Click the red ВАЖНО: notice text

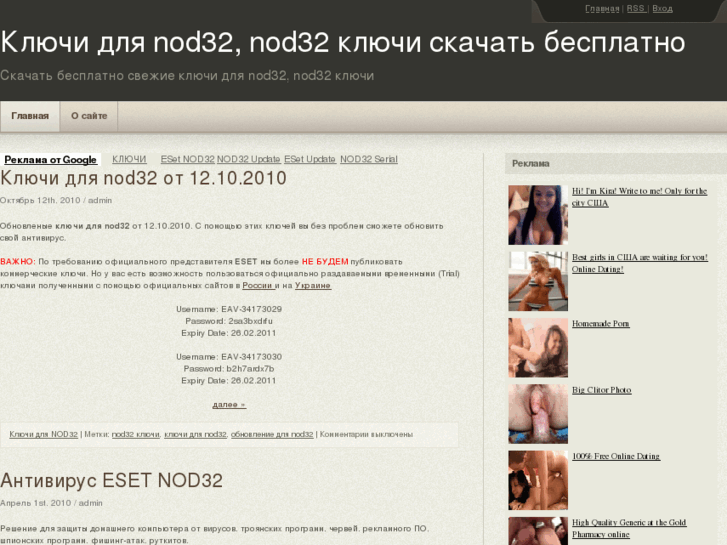click(18, 262)
